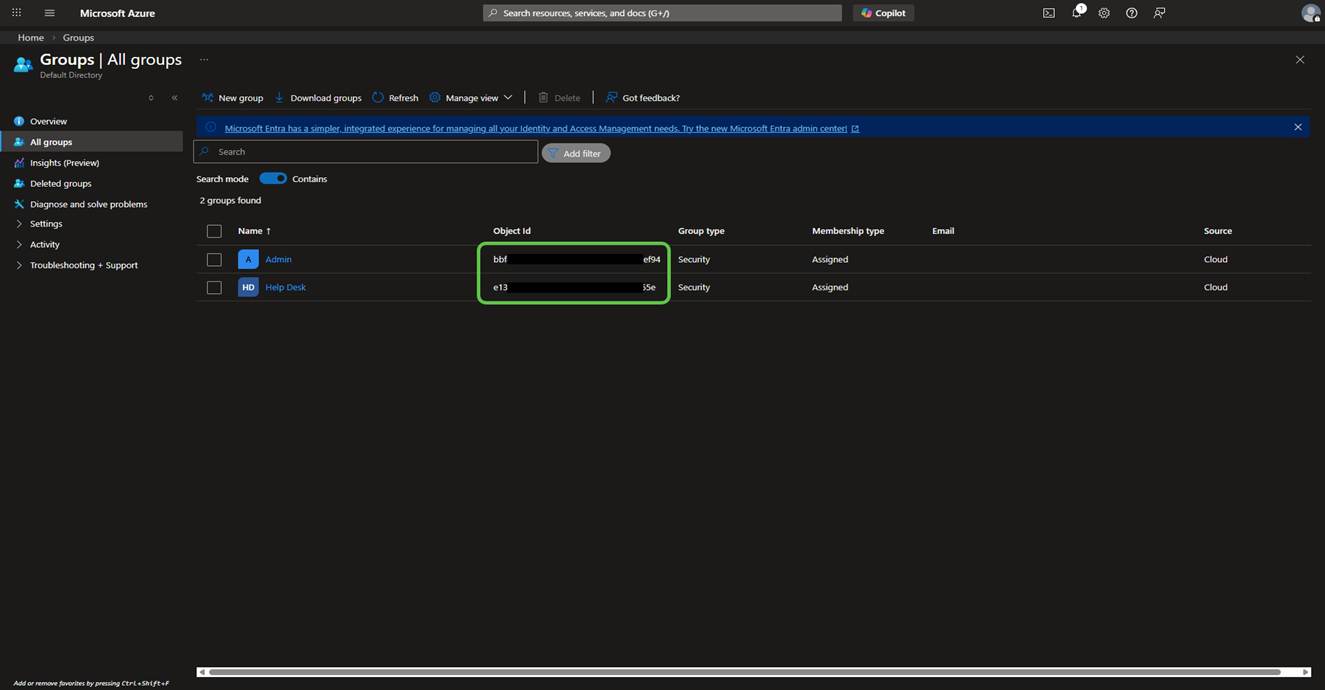Click the groups Search field
This screenshot has width=1325, height=690.
[x=366, y=152]
